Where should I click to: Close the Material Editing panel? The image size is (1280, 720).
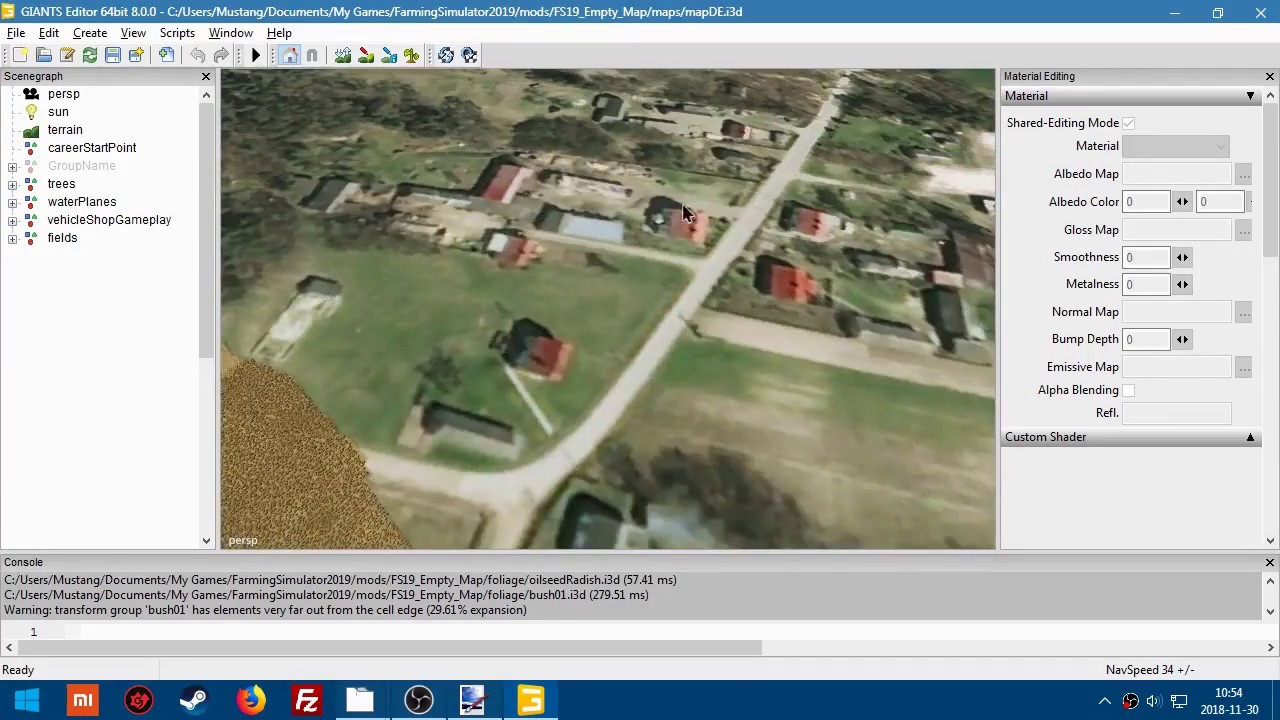click(1270, 77)
